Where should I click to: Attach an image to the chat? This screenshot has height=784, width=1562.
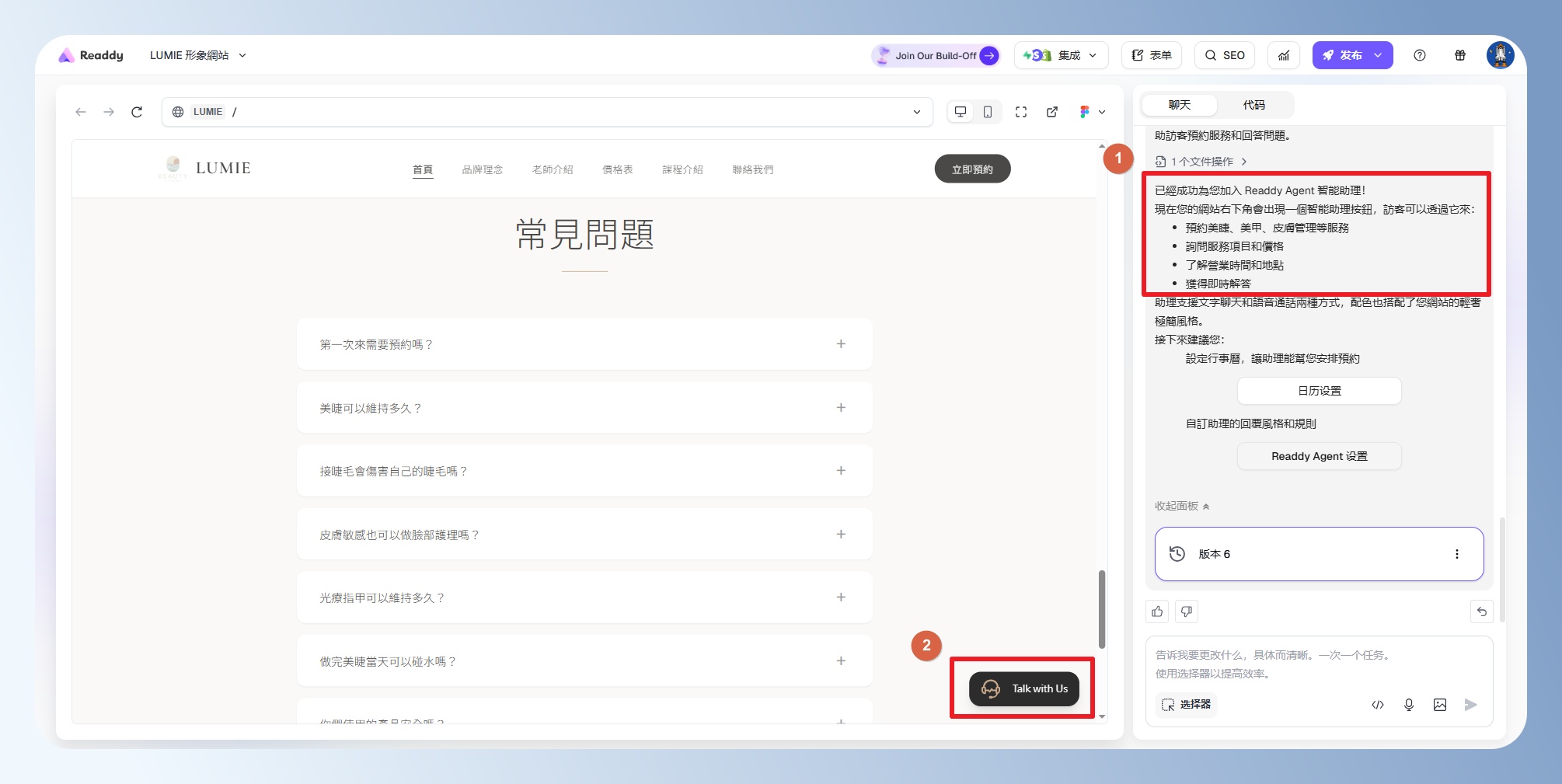point(1440,705)
